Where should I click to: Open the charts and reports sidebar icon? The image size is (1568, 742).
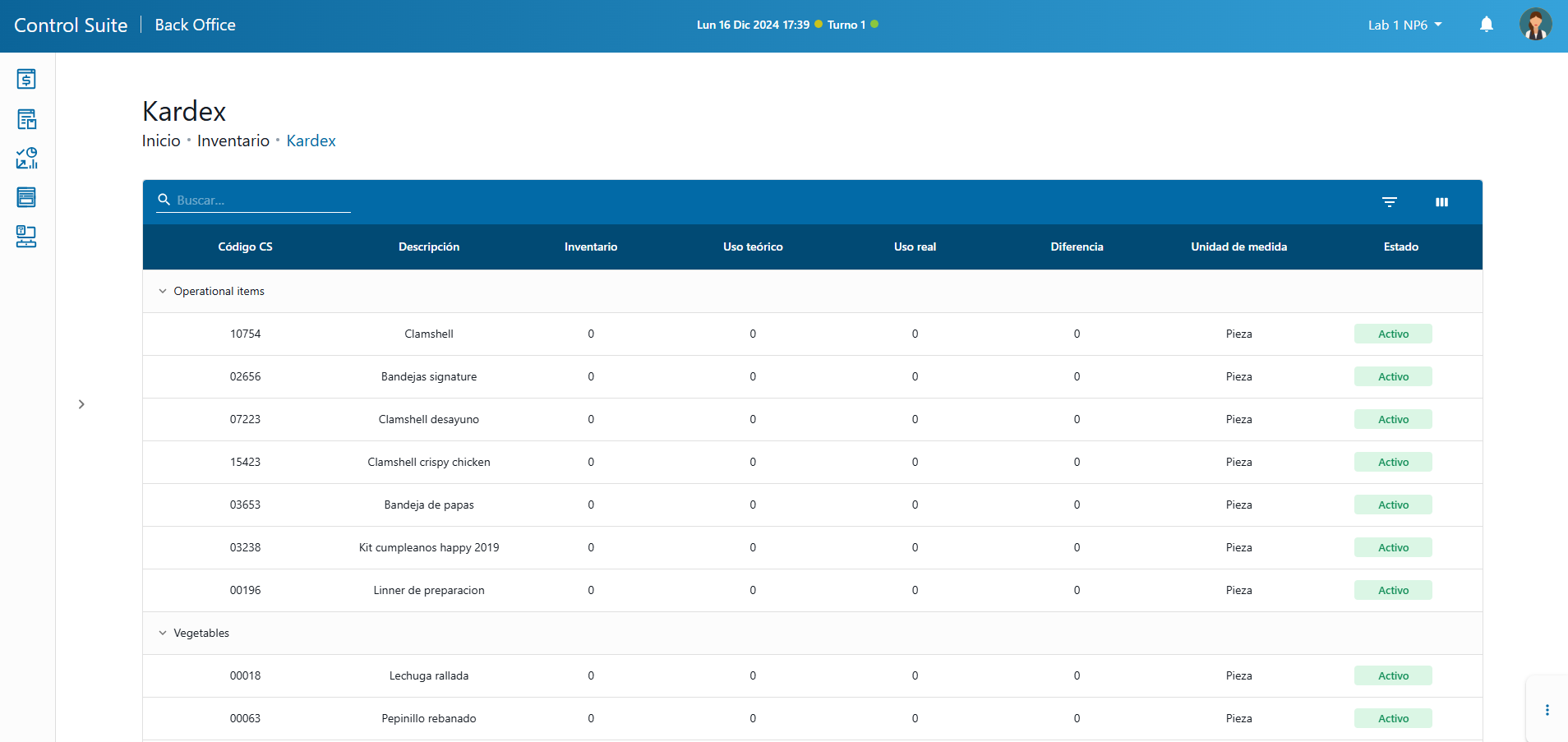pyautogui.click(x=26, y=159)
